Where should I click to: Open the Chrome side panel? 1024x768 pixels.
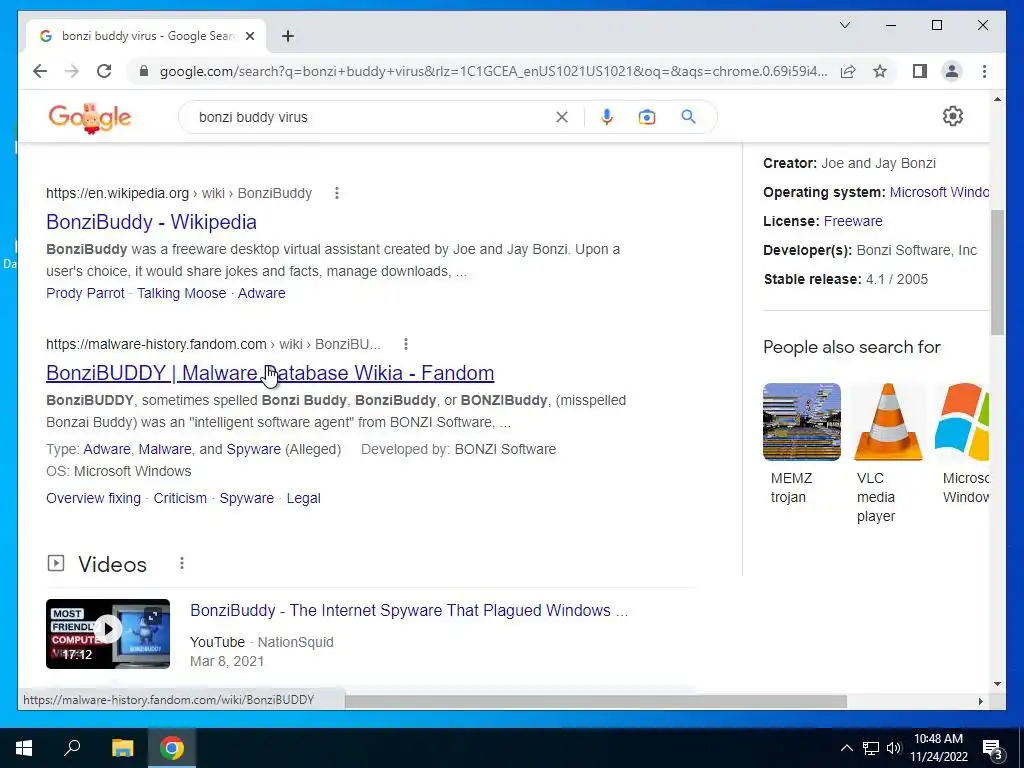[x=920, y=71]
